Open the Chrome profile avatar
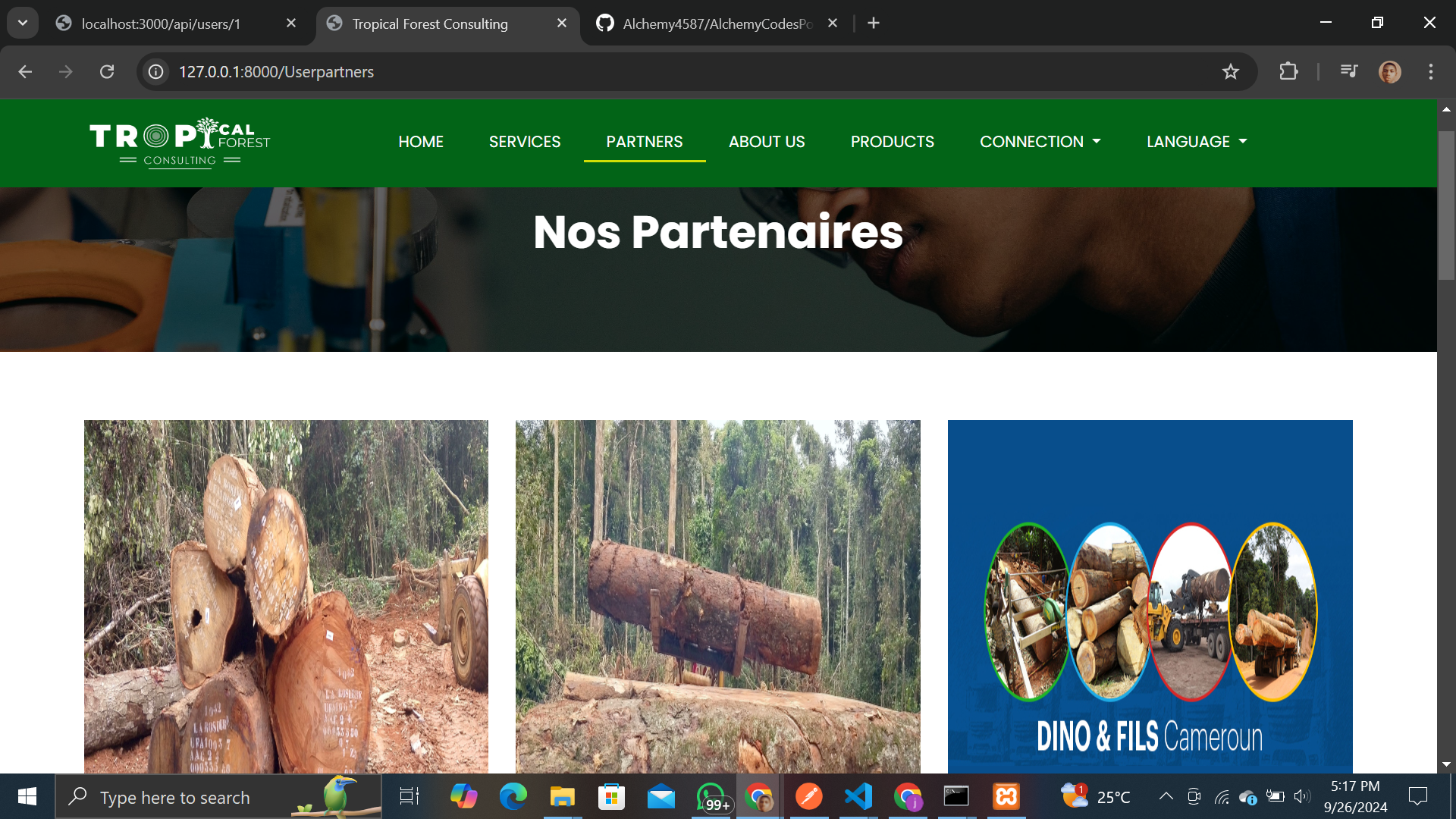 1389,72
